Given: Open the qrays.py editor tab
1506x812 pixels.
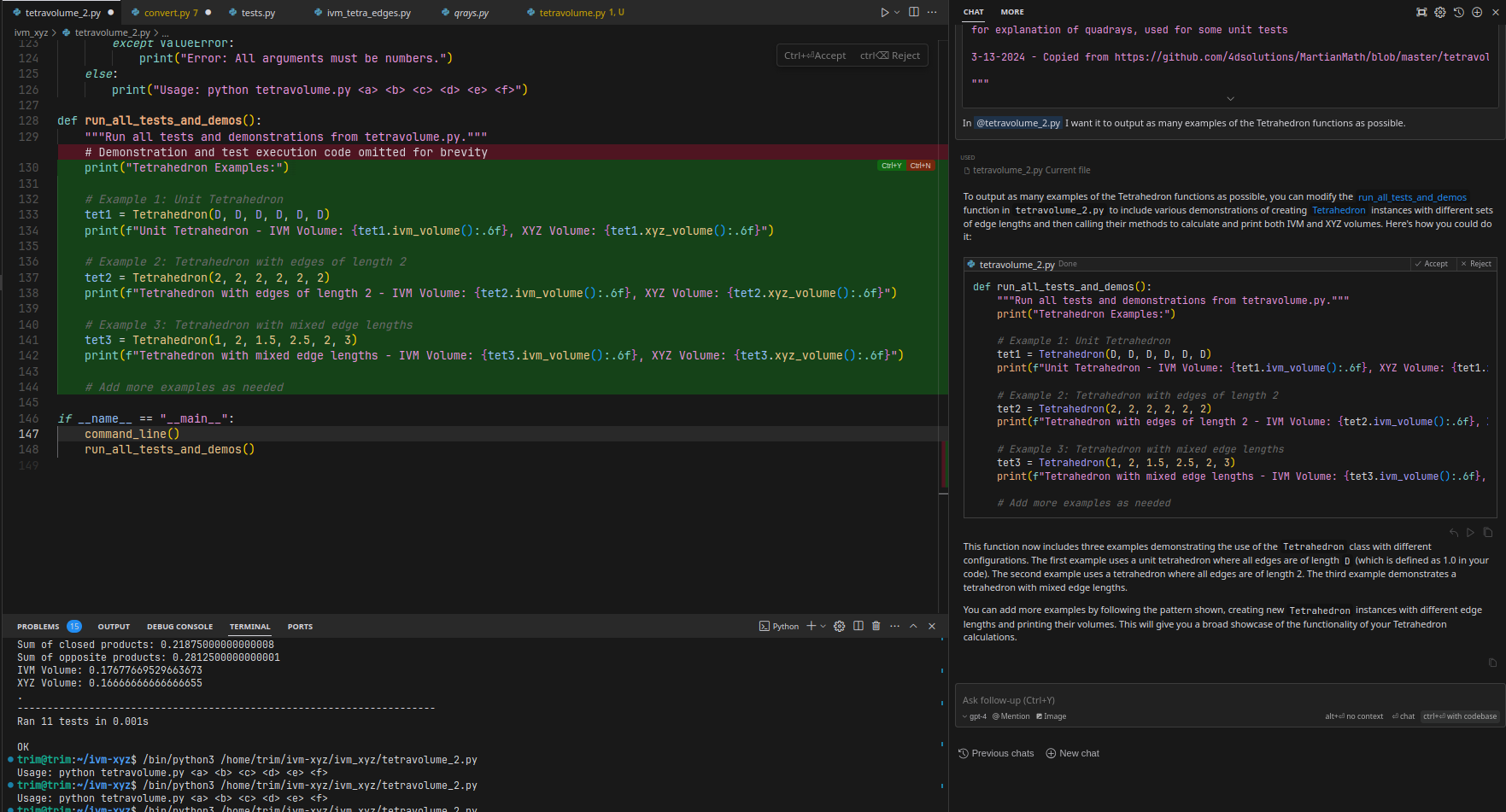Looking at the screenshot, I should click(471, 13).
